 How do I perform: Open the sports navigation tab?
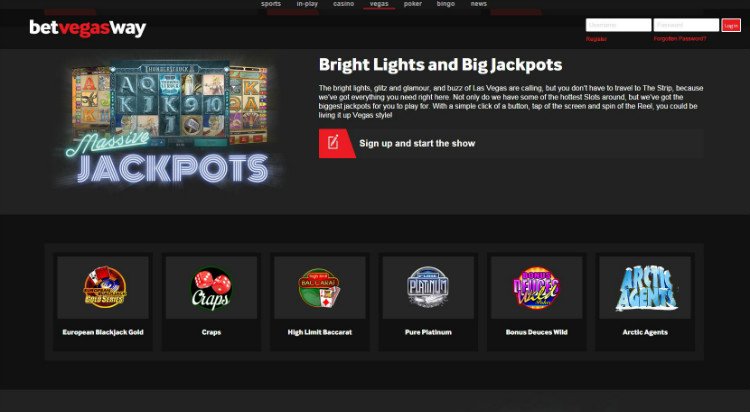[271, 4]
